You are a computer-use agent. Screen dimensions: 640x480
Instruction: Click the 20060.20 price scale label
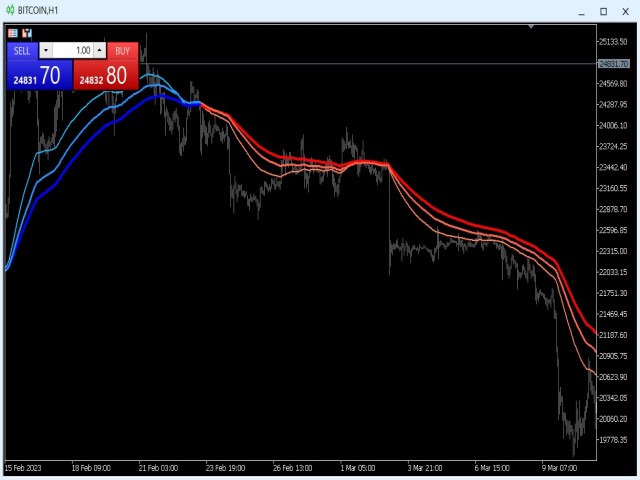pos(613,419)
